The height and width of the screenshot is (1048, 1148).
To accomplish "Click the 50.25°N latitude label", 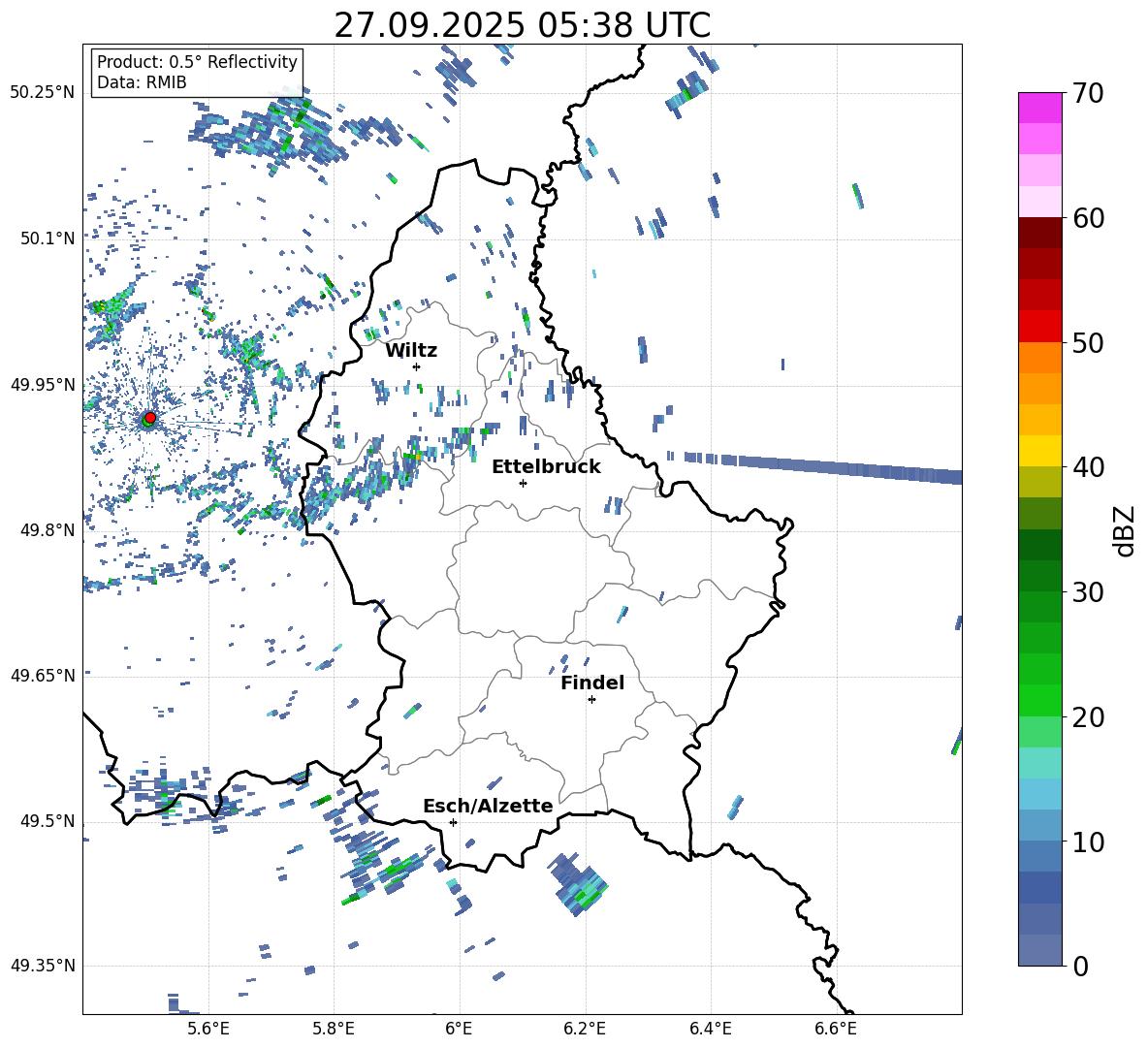I will click(x=43, y=93).
